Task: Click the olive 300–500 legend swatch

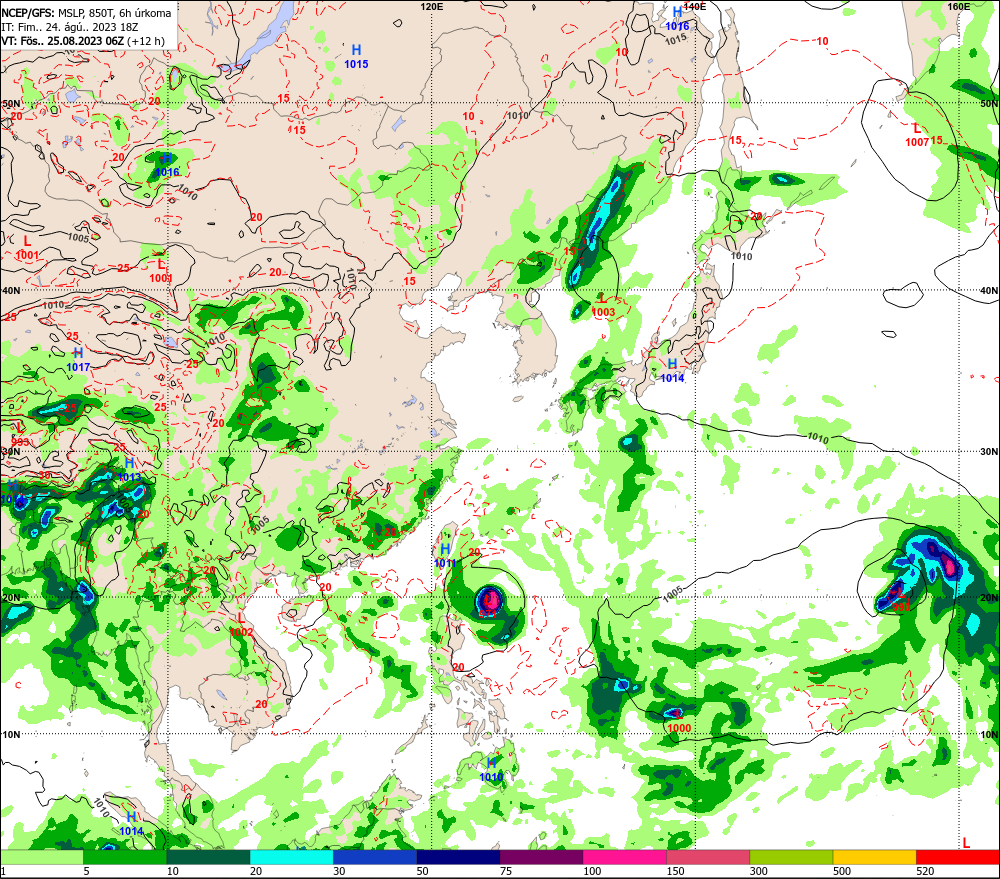Action: pyautogui.click(x=791, y=857)
